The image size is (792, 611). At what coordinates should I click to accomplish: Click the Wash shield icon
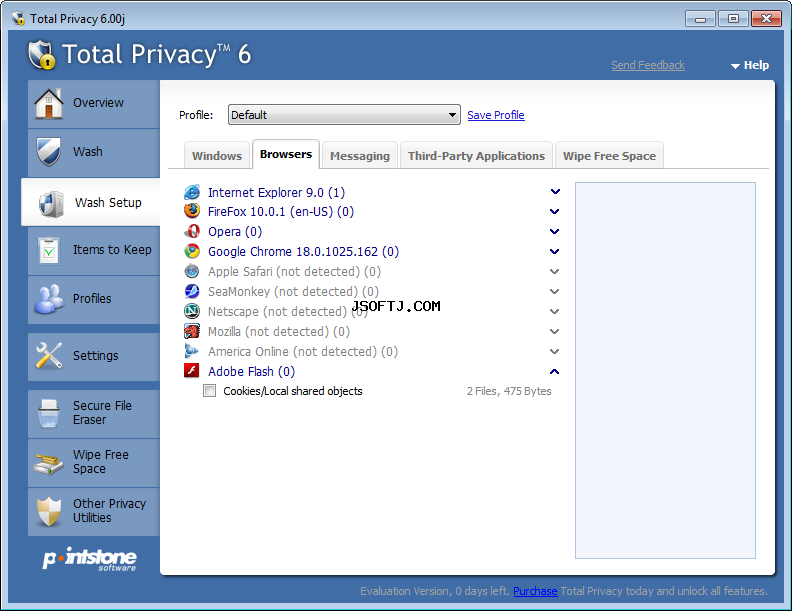[48, 151]
